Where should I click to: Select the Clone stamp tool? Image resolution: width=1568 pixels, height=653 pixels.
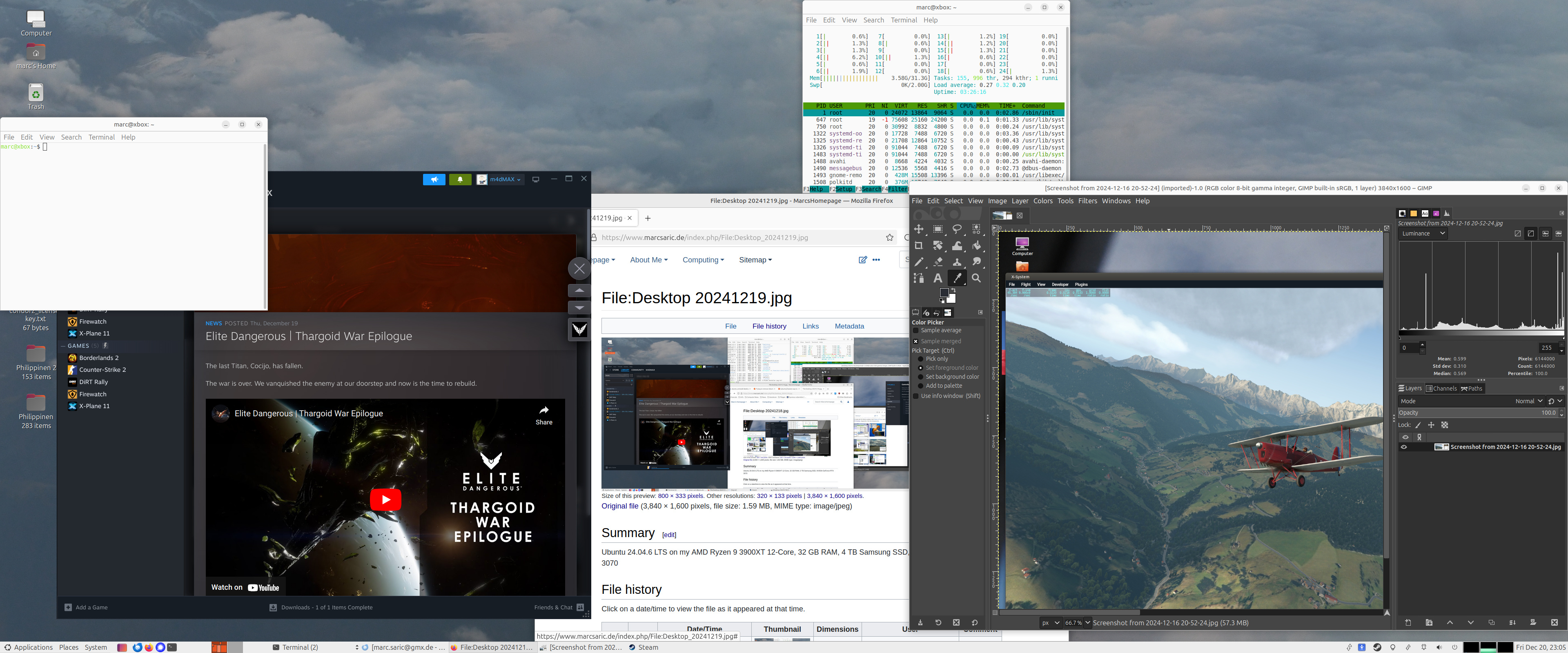click(x=957, y=262)
